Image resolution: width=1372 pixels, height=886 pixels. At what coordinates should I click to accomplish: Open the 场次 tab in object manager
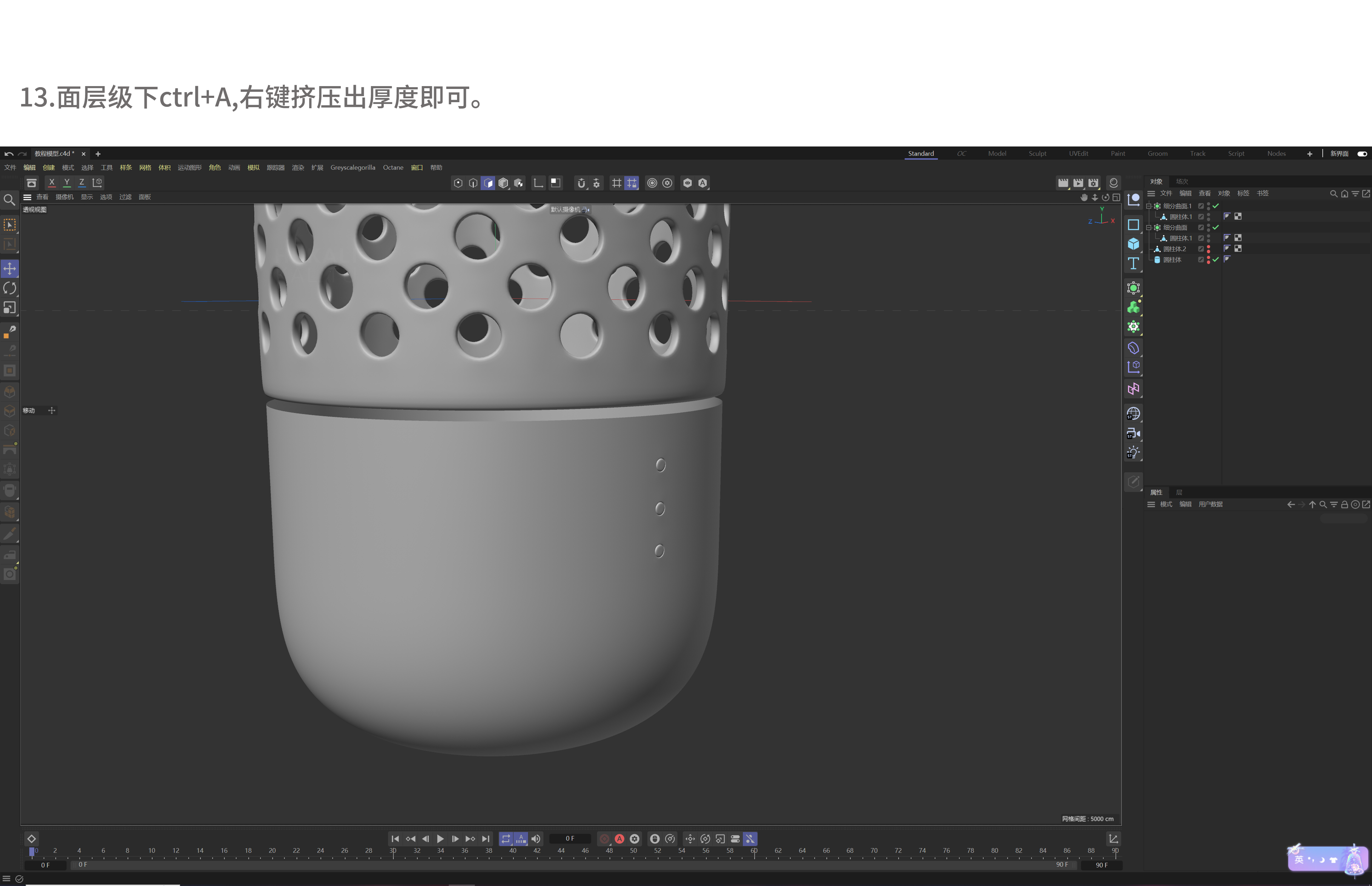[1182, 182]
